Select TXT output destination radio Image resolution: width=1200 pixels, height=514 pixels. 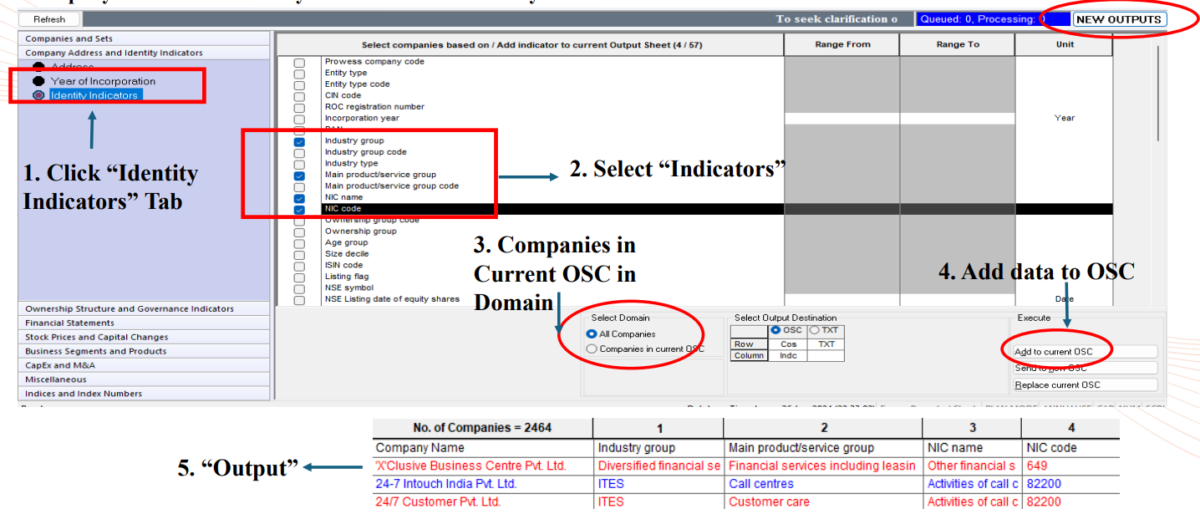813,330
